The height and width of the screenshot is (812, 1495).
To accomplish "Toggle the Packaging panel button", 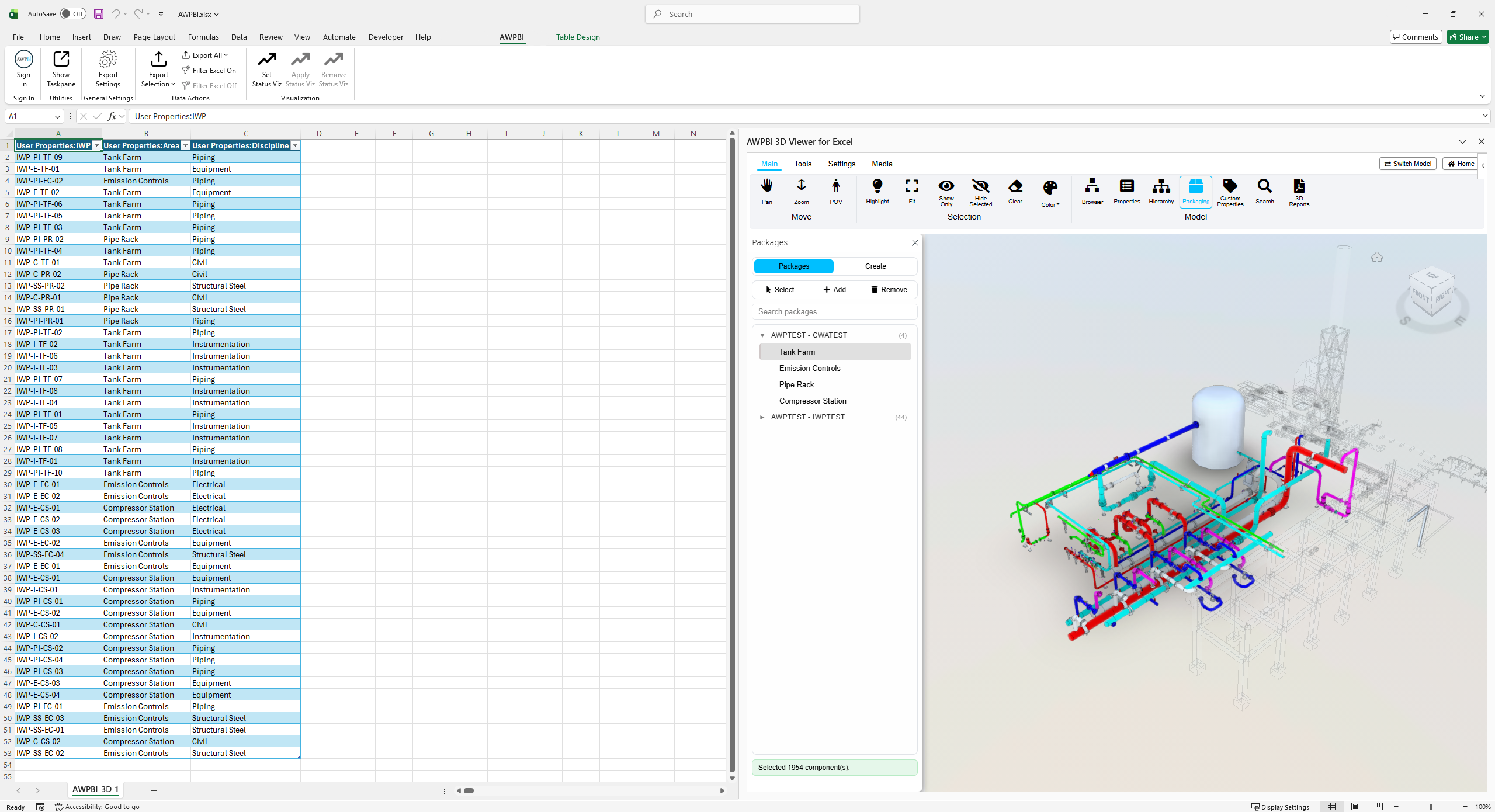I will (1195, 192).
